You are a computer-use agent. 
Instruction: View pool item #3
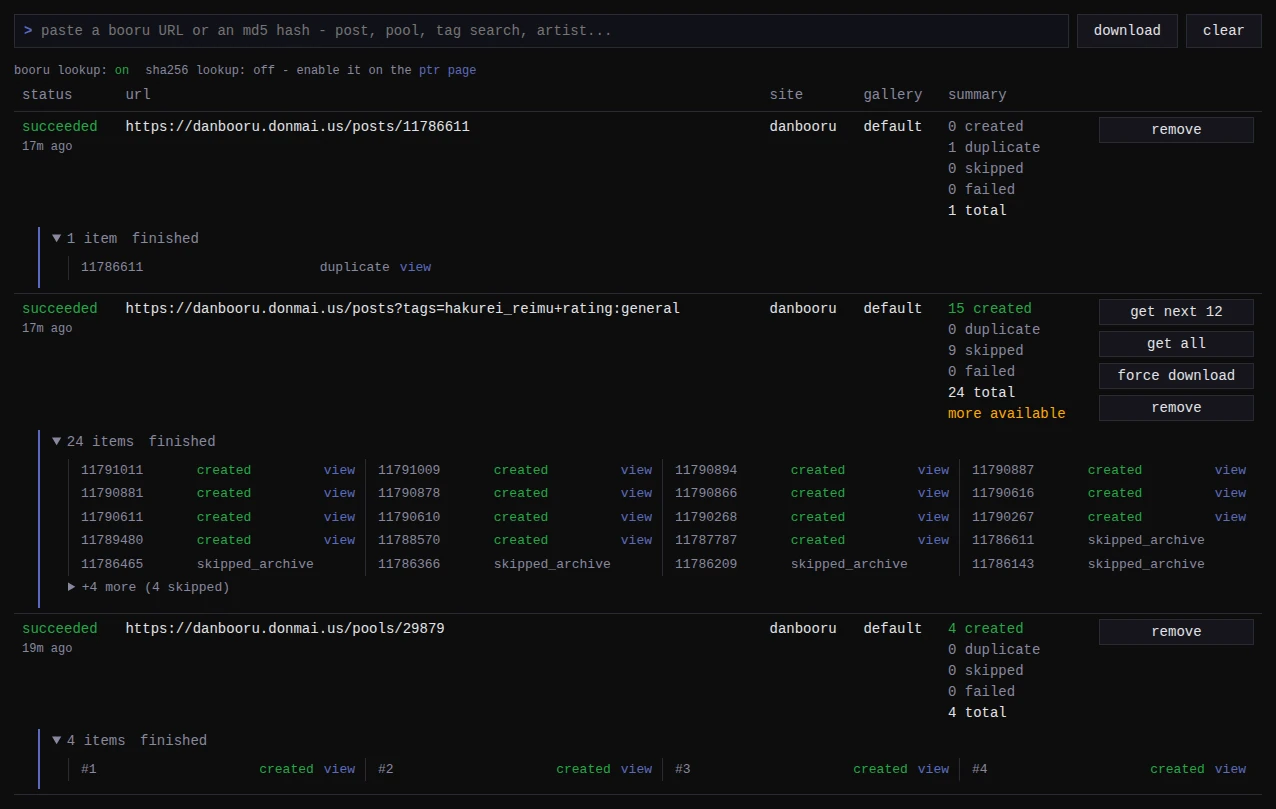(933, 769)
